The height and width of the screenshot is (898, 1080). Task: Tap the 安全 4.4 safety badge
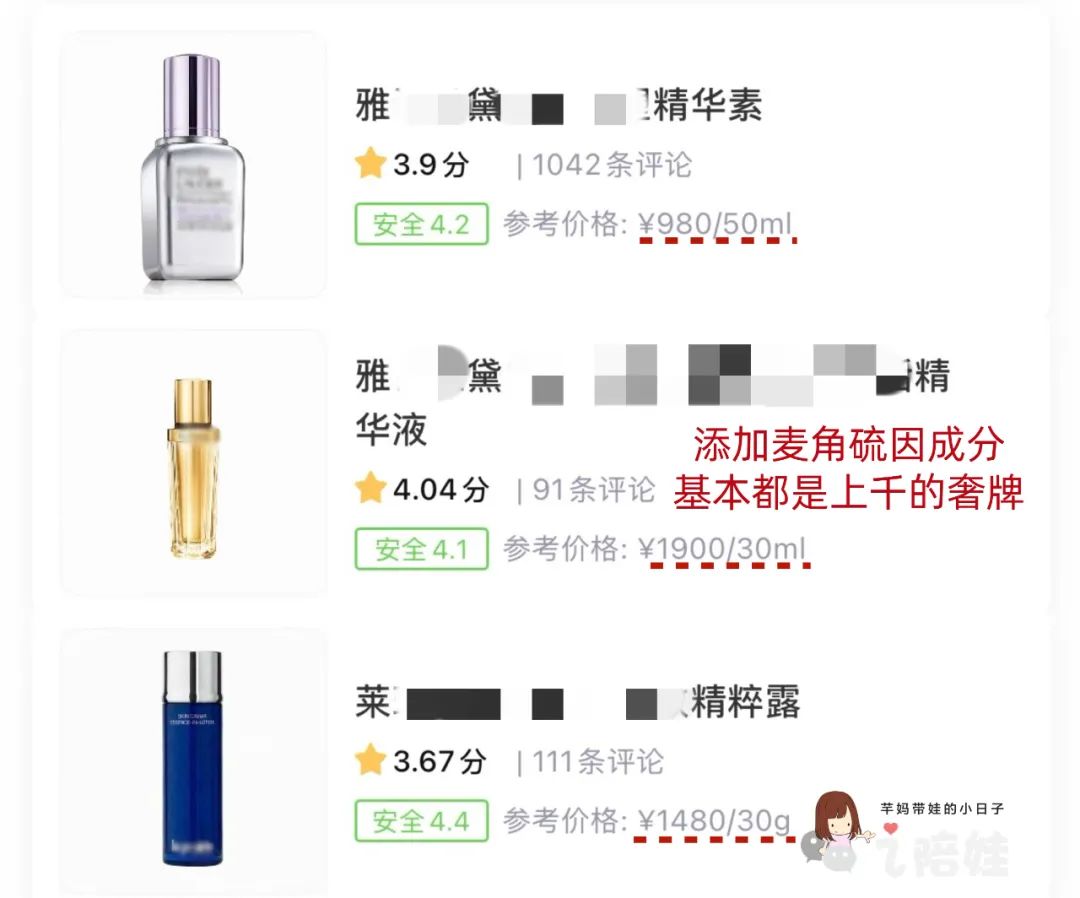click(422, 820)
